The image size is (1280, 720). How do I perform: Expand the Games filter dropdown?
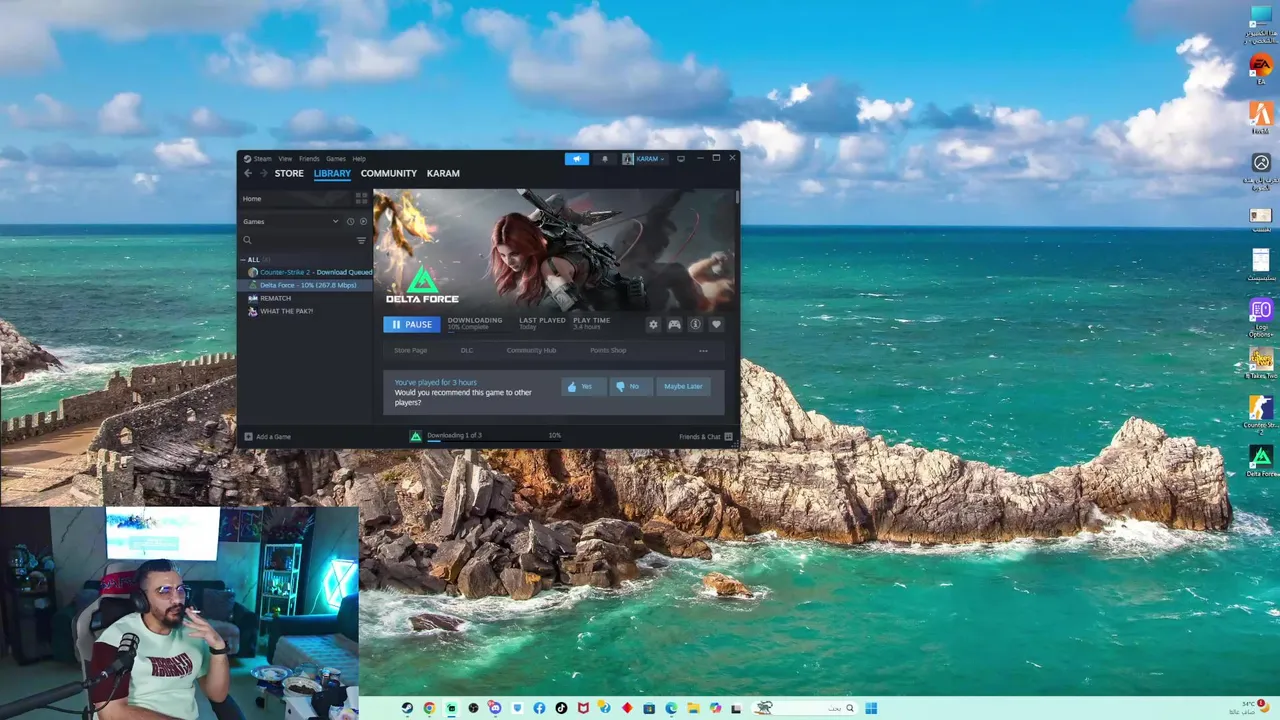point(335,221)
